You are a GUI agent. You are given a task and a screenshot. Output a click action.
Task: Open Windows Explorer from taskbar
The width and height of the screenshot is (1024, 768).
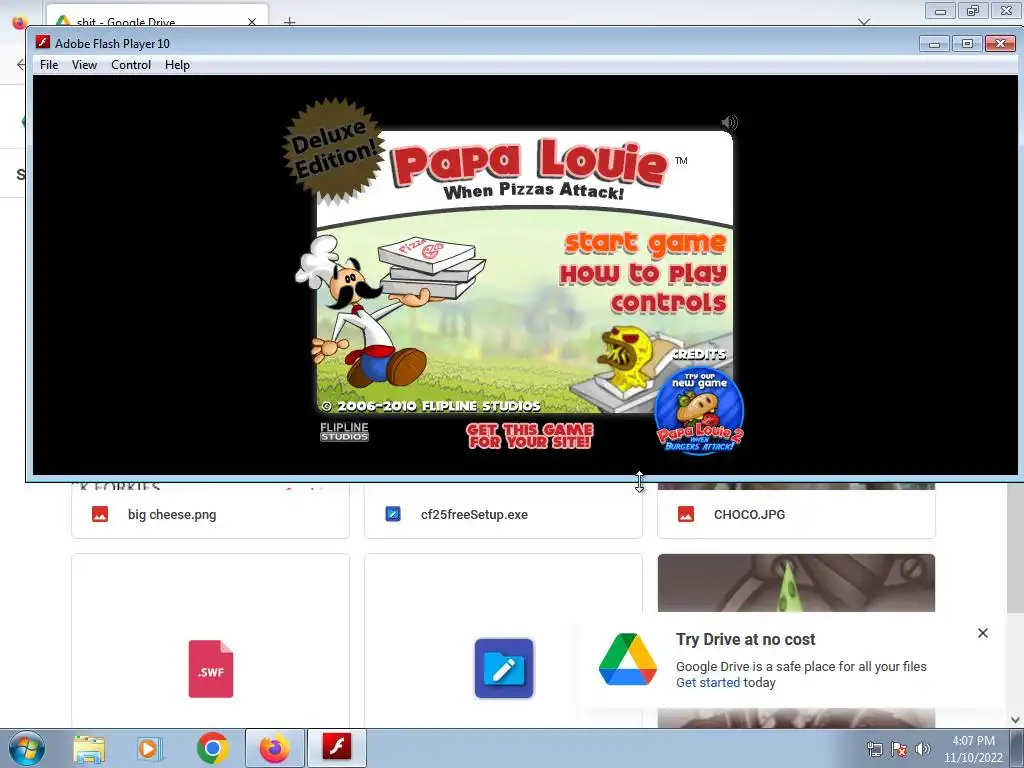89,748
